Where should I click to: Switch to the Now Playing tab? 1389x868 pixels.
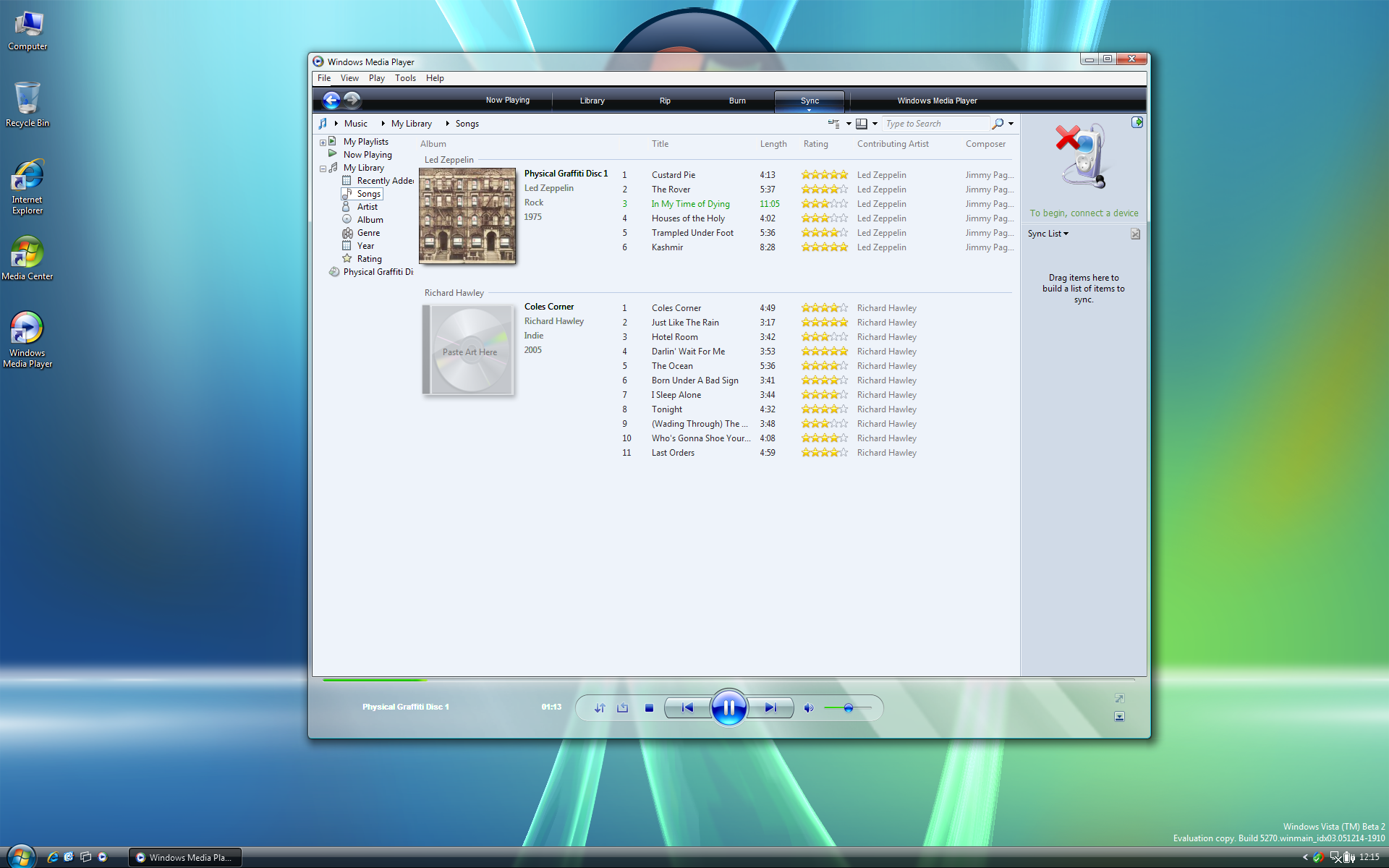click(x=508, y=101)
